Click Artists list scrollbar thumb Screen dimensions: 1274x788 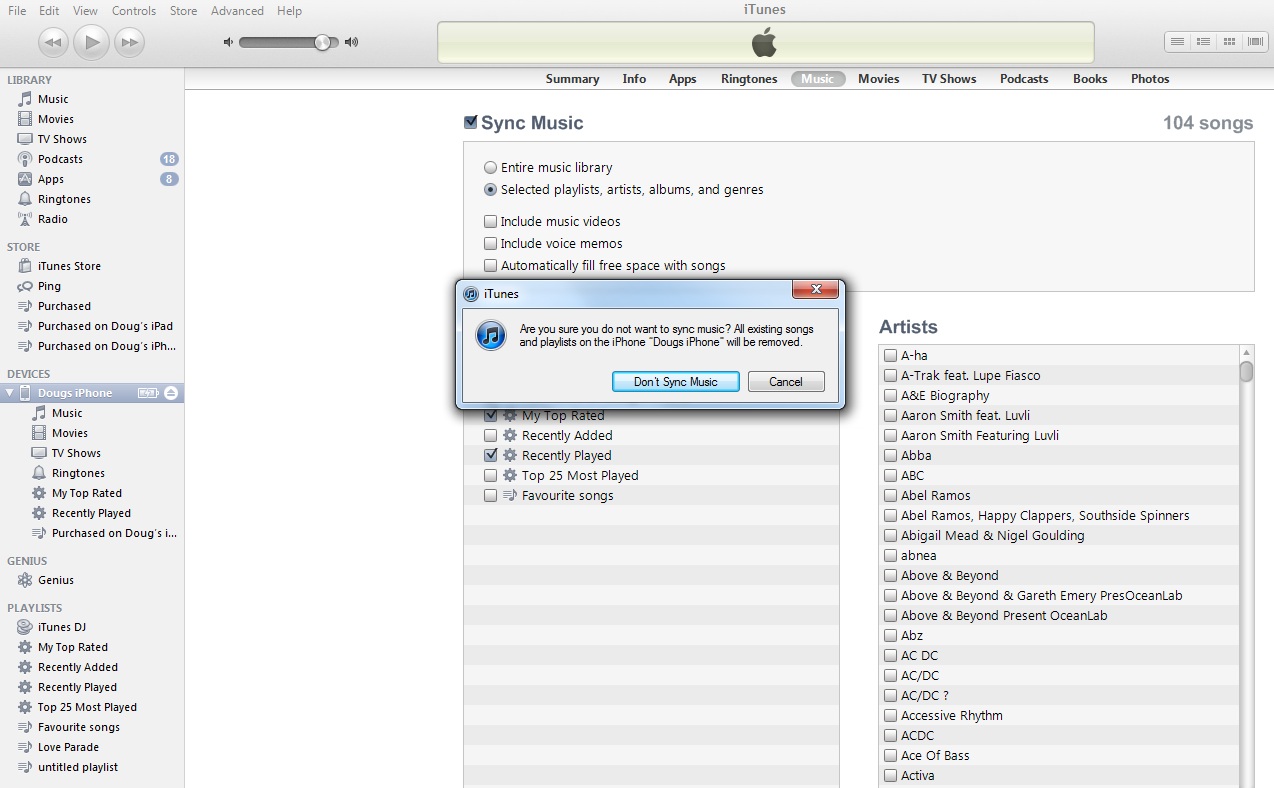click(x=1246, y=371)
